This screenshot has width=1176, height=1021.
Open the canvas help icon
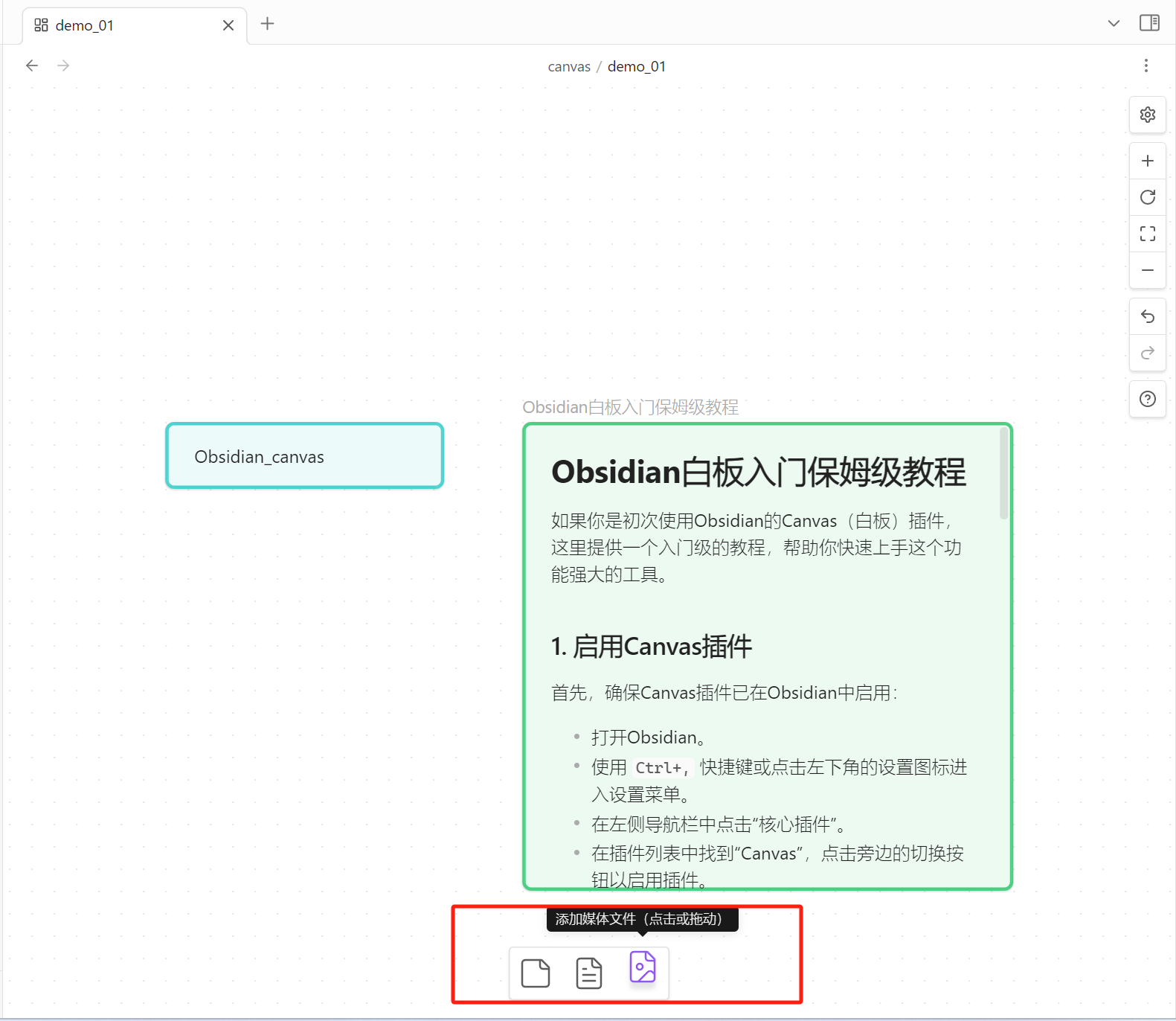point(1148,399)
